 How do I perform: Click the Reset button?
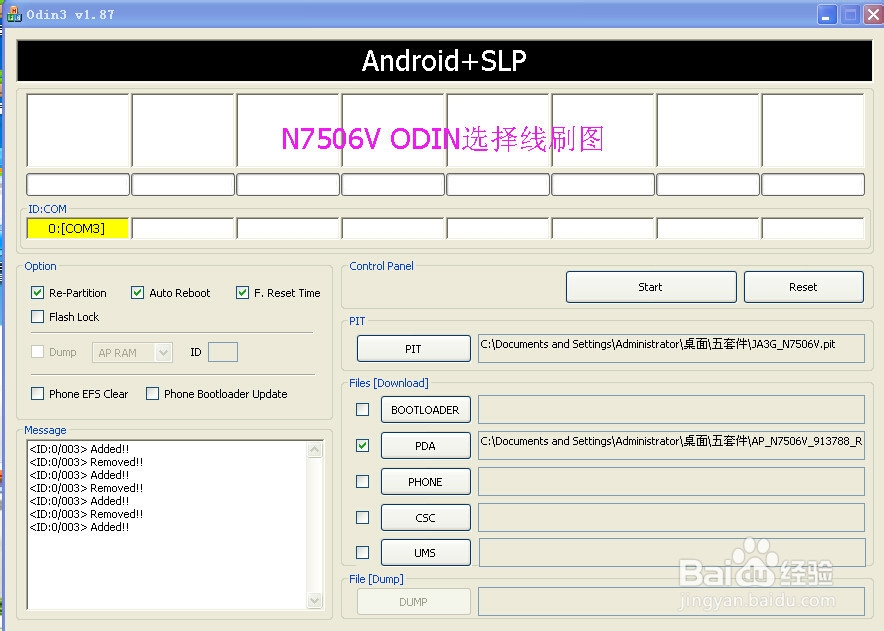pos(803,287)
